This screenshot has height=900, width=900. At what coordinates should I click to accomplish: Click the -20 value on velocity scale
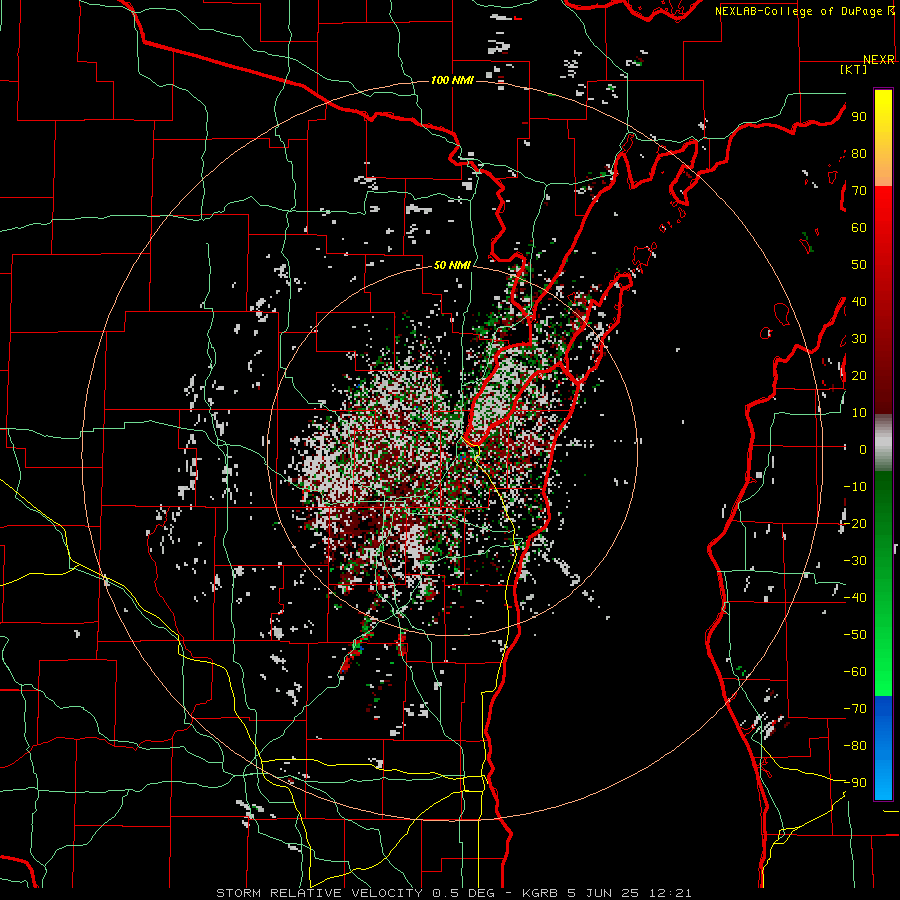click(x=855, y=524)
